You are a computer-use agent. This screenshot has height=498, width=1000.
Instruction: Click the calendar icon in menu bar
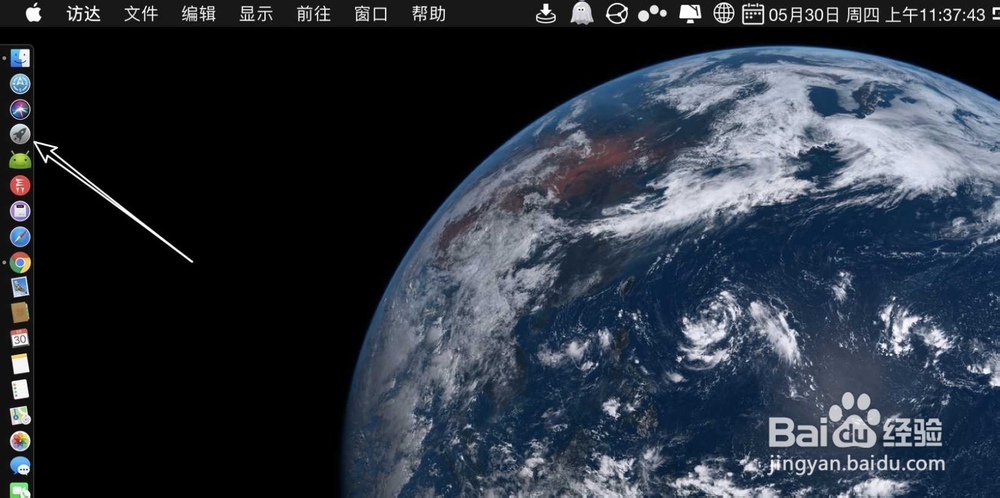pyautogui.click(x=753, y=13)
